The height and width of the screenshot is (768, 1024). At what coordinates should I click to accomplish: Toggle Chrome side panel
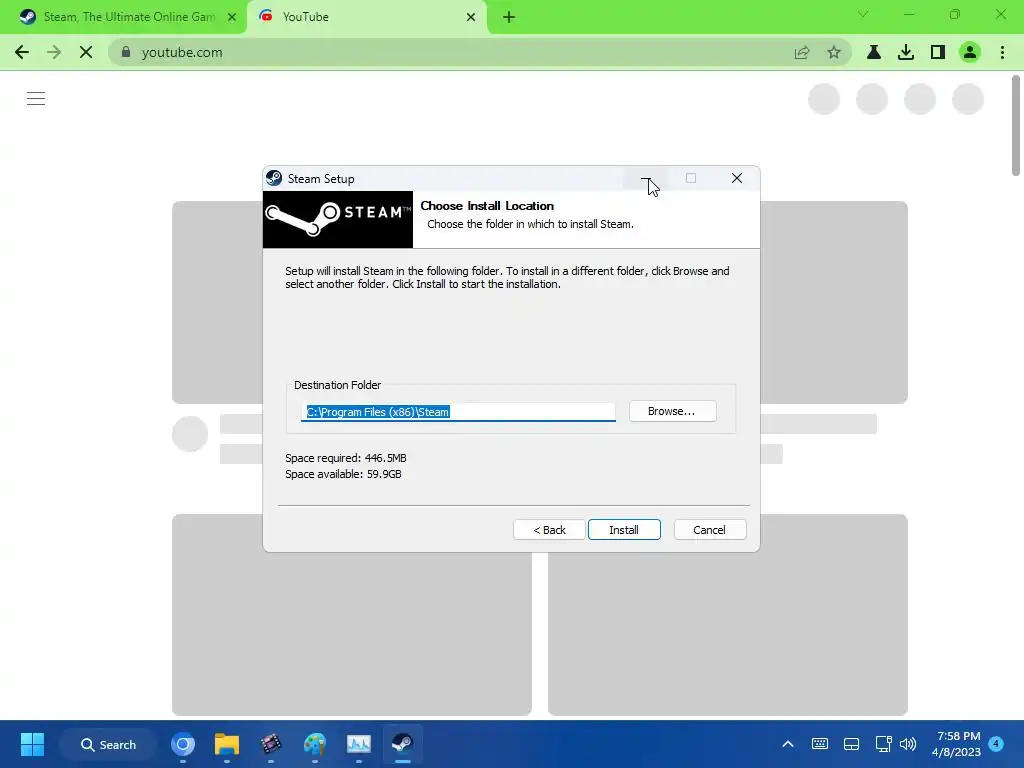coord(938,52)
